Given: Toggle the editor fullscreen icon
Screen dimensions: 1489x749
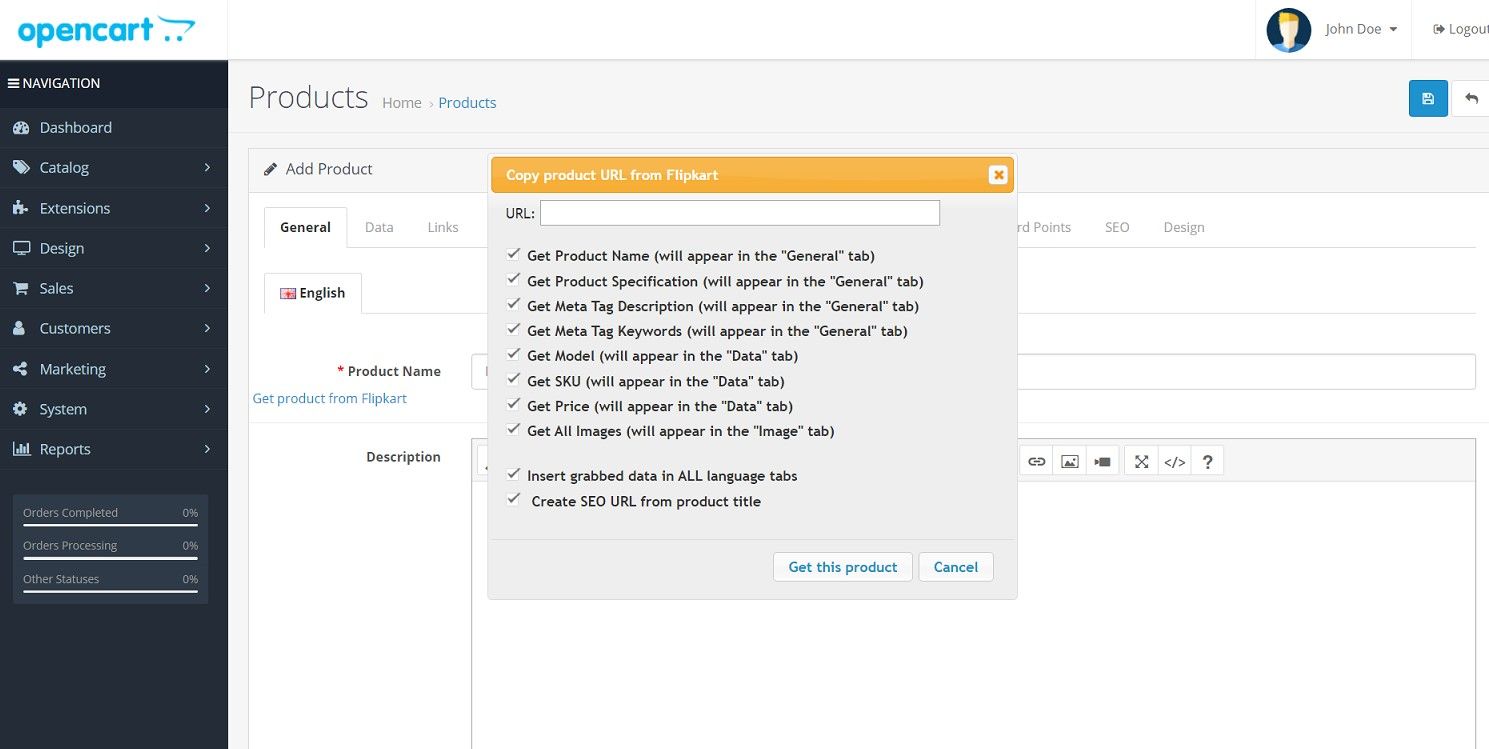Looking at the screenshot, I should click(1141, 461).
